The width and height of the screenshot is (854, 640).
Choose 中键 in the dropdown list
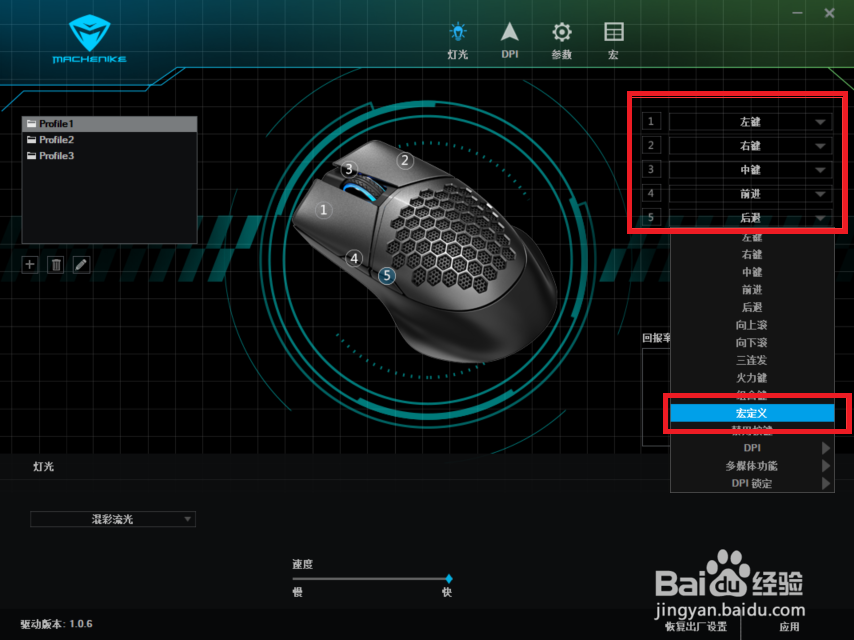pos(752,272)
